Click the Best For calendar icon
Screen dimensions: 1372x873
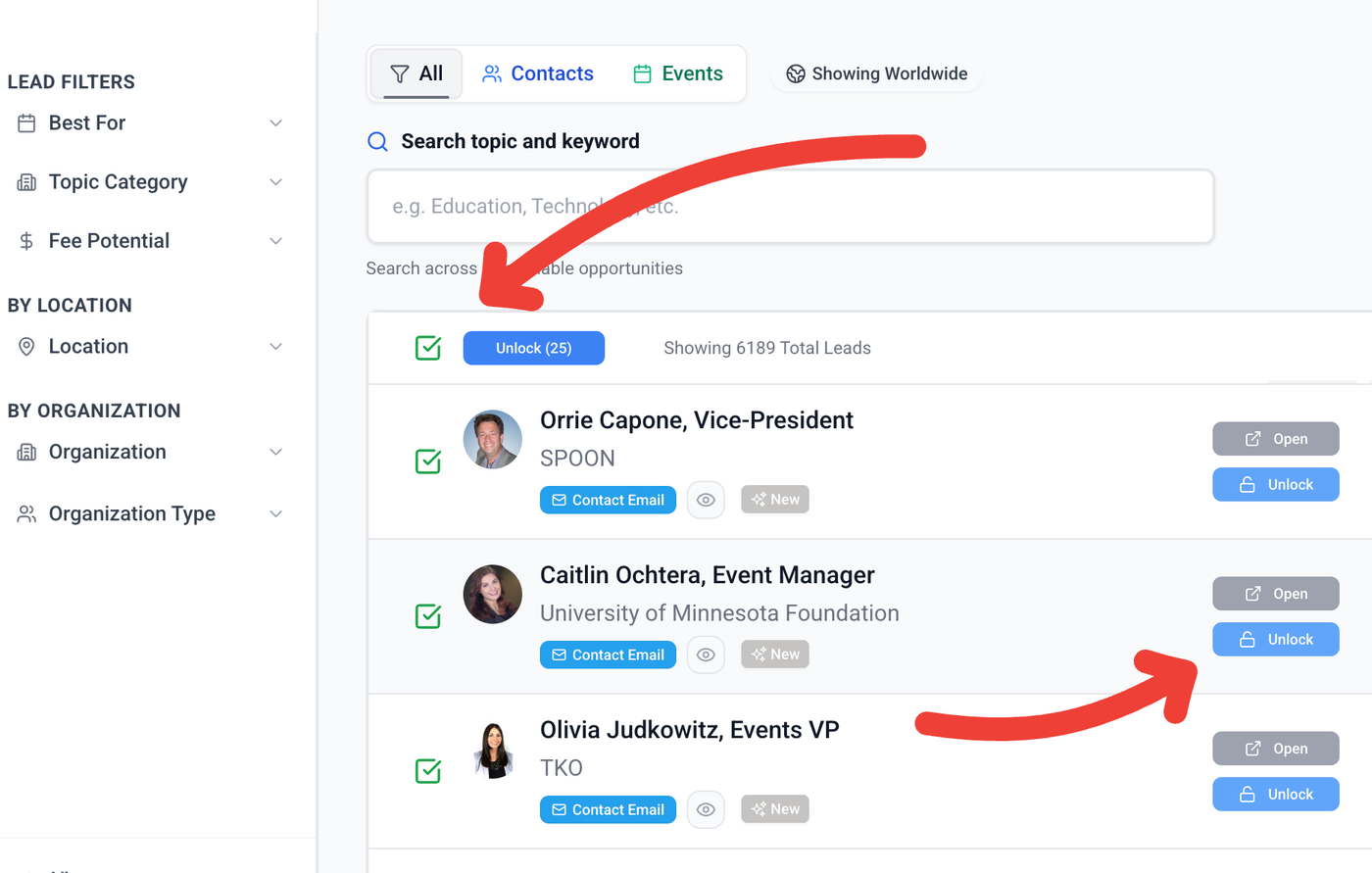26,123
